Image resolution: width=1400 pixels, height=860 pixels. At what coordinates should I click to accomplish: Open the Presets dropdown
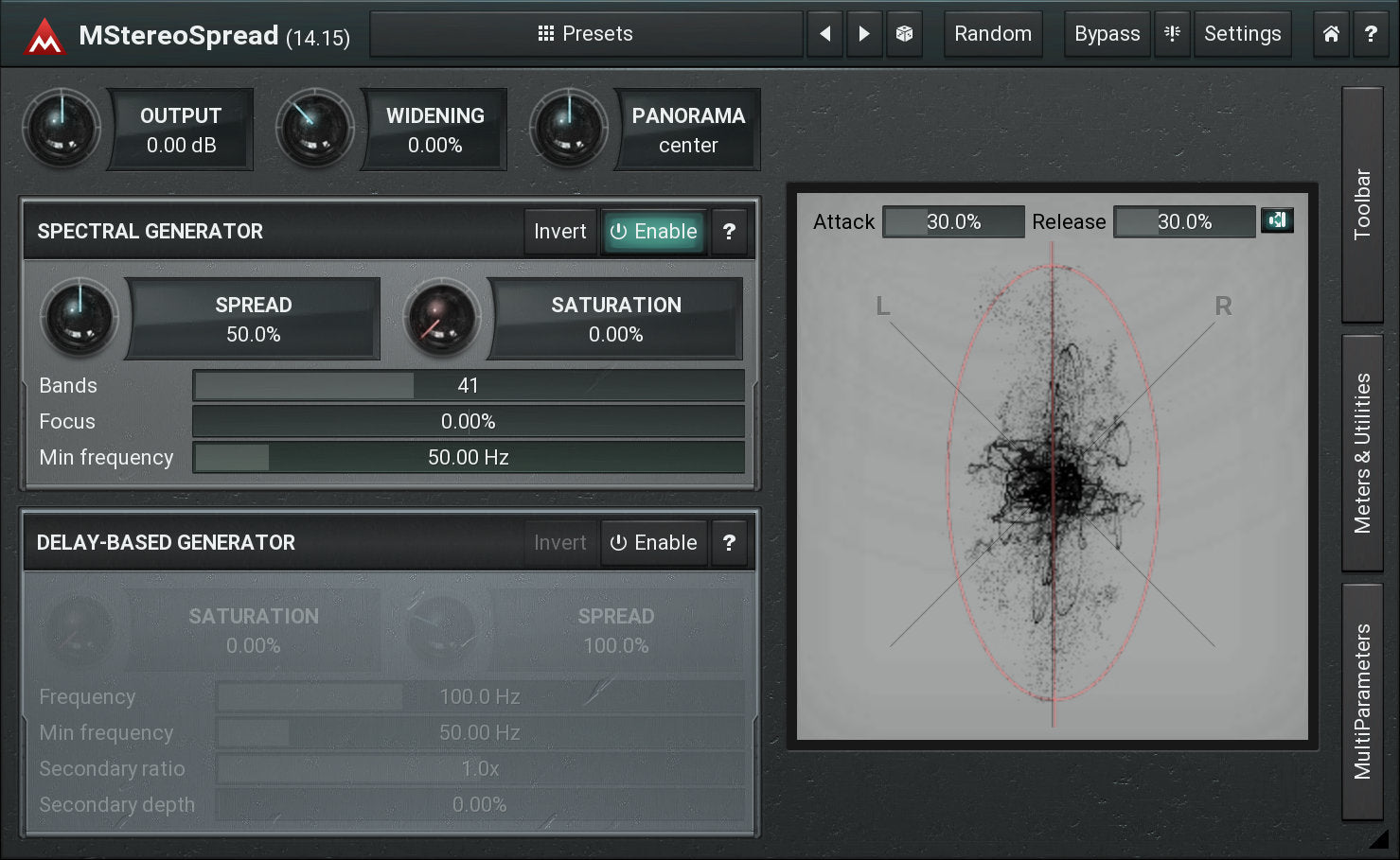pyautogui.click(x=585, y=34)
